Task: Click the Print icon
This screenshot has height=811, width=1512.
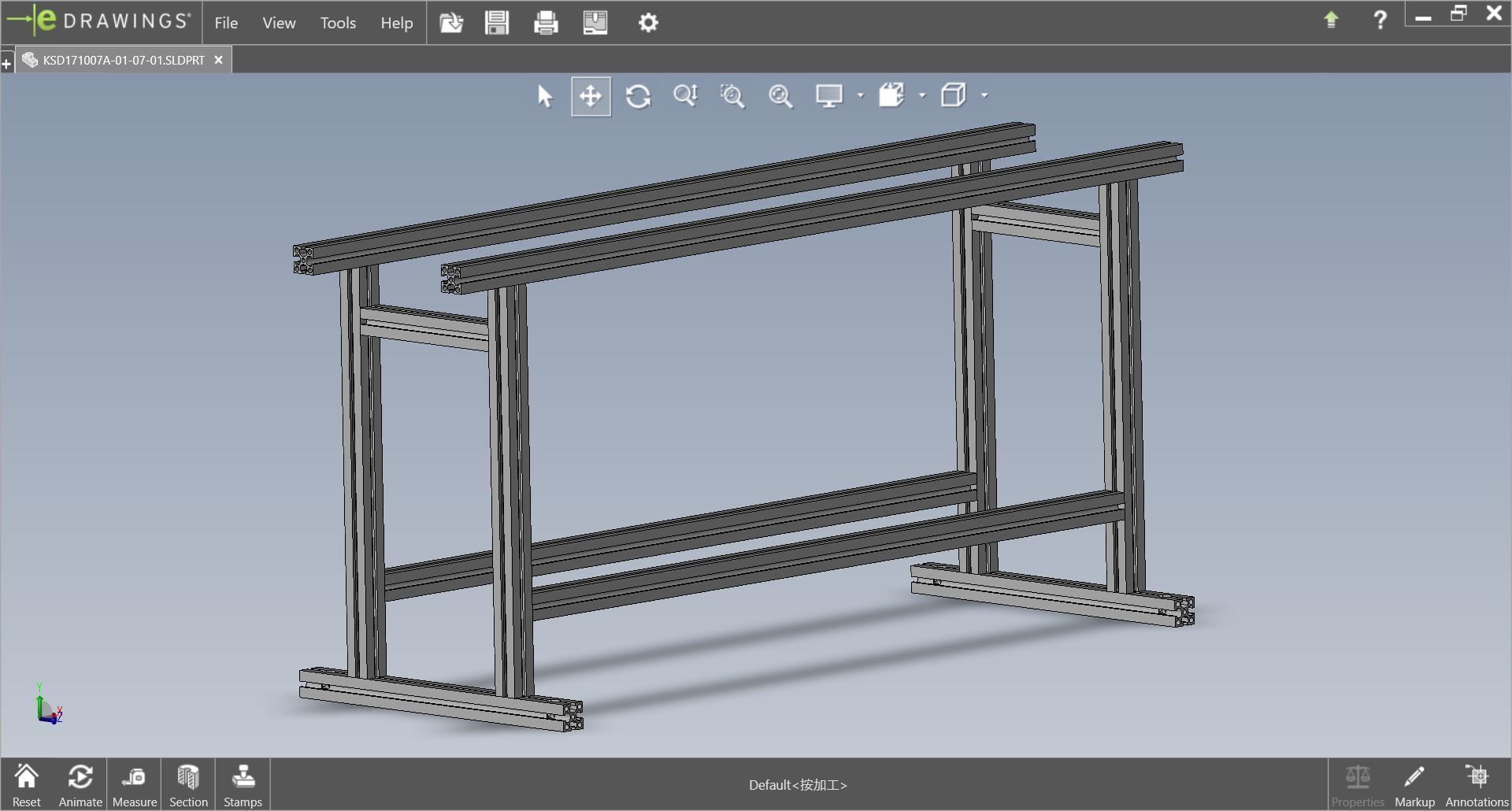Action: [x=546, y=22]
